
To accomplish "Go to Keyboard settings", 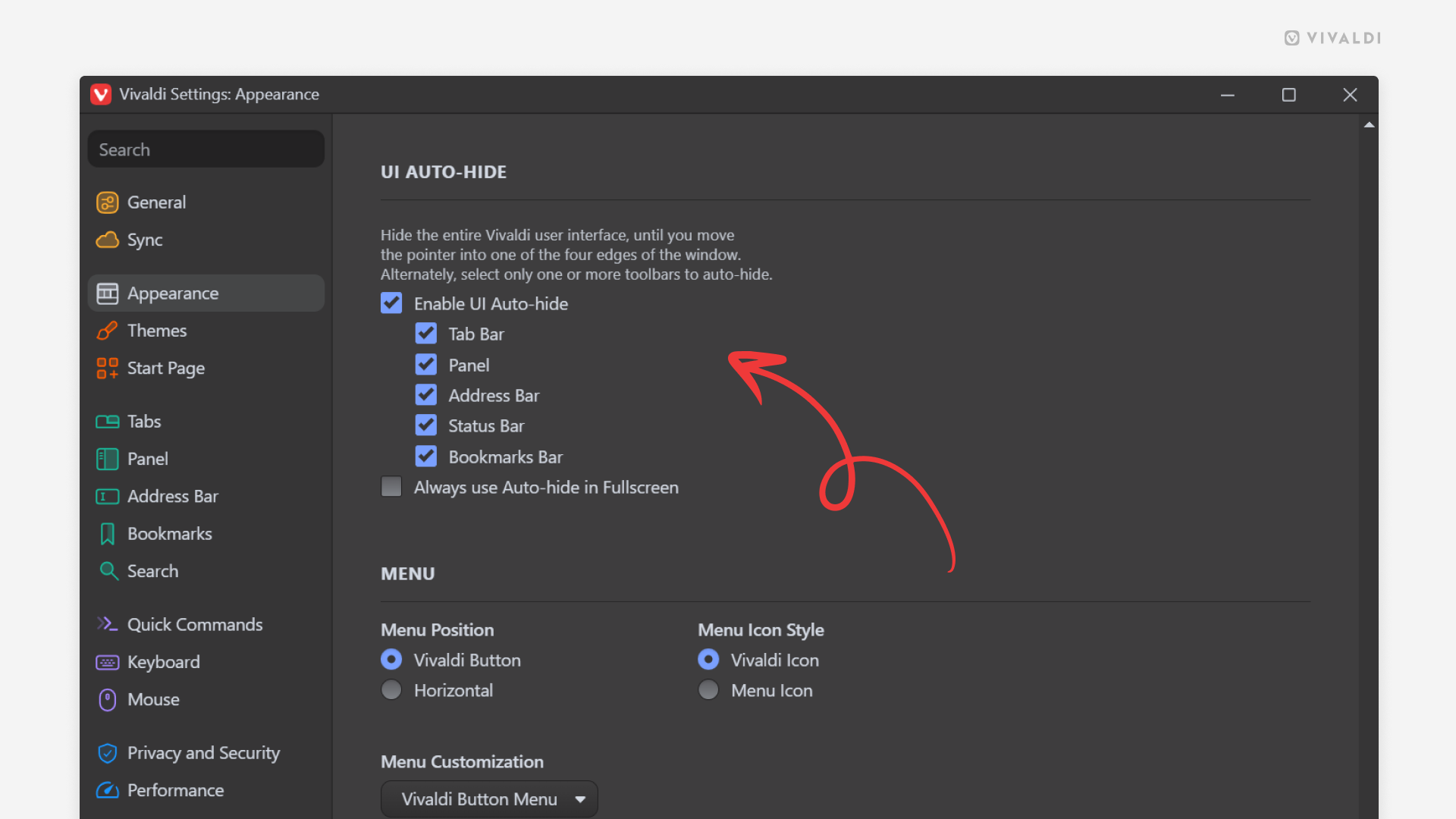I will [206, 662].
